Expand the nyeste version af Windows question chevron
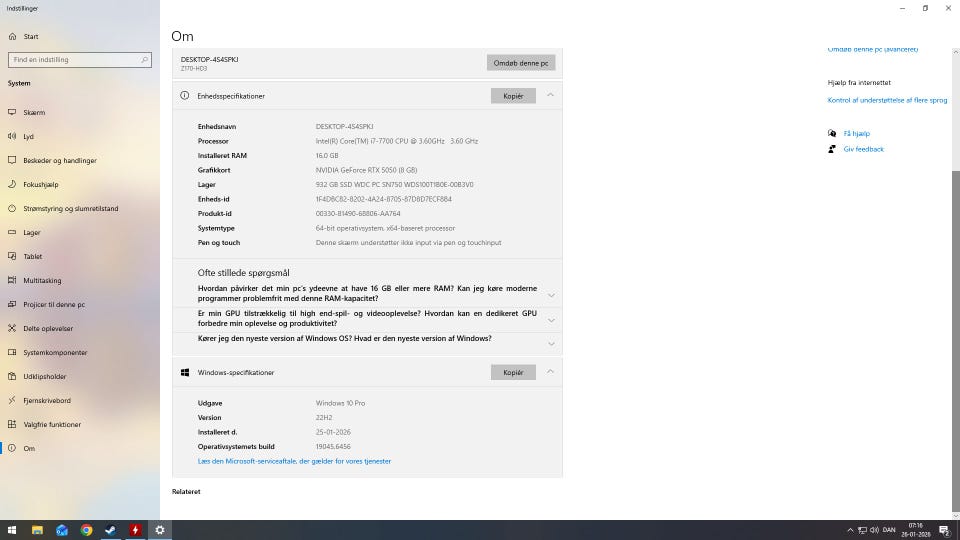 pyautogui.click(x=551, y=343)
